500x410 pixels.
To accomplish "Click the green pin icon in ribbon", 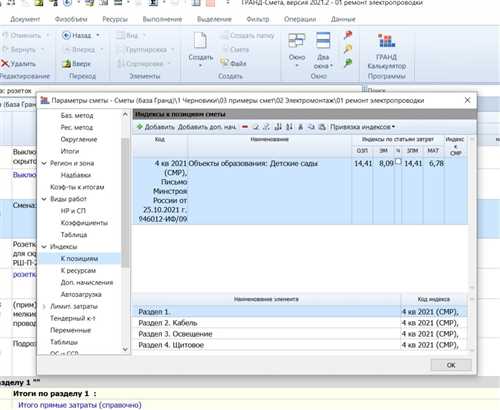I will pos(348,63).
